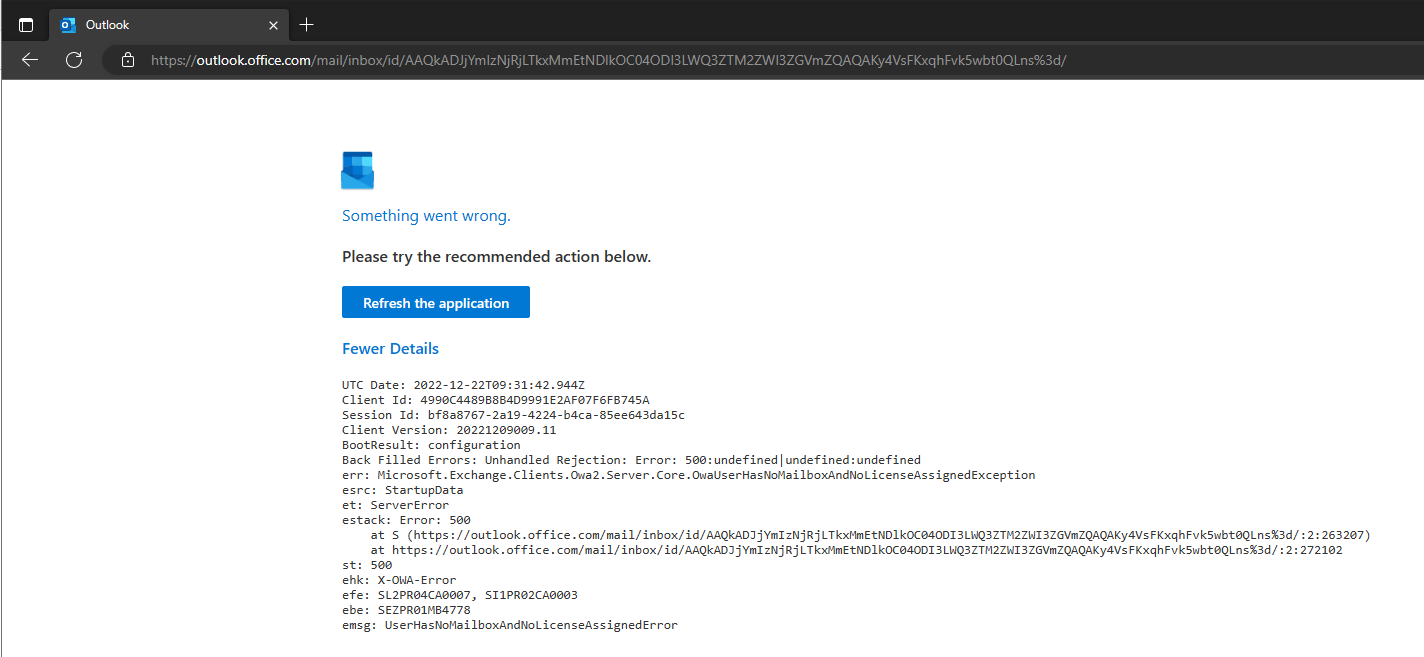
Task: Click 'st: 500' text
Action: 367,565
